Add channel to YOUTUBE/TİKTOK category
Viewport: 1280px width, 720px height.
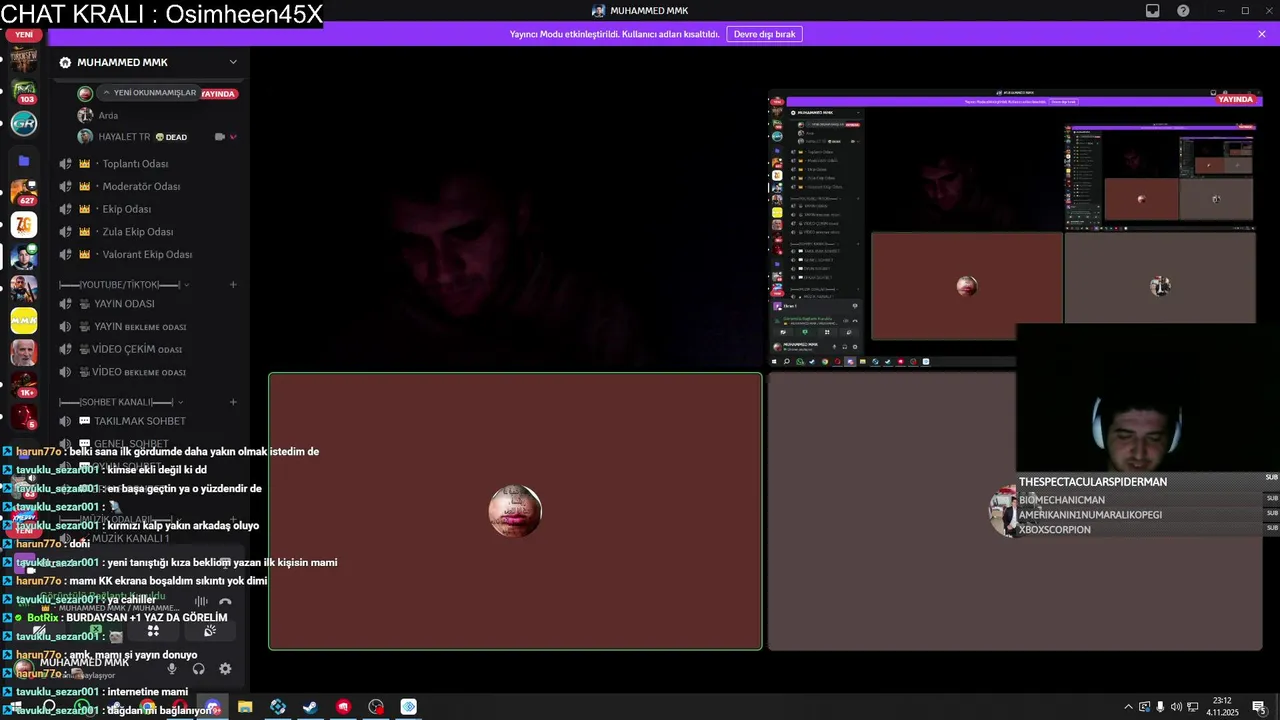pos(233,285)
